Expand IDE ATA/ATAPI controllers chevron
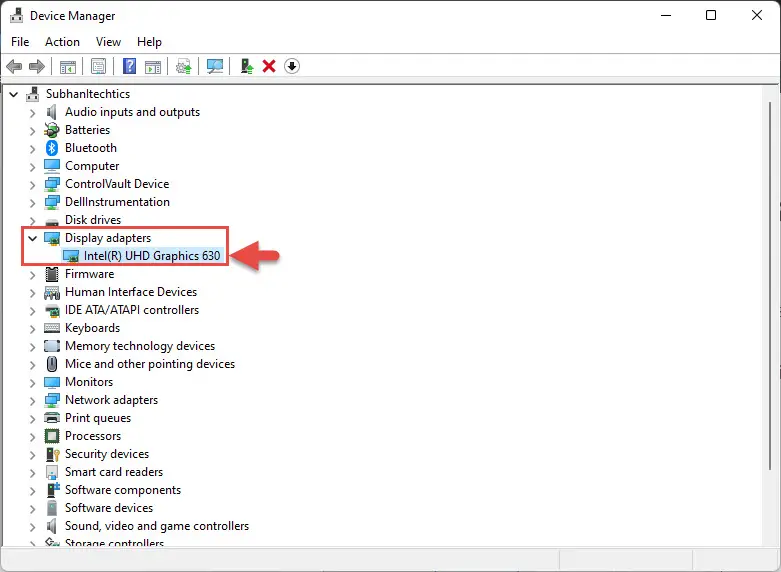The image size is (781, 572). [x=32, y=311]
